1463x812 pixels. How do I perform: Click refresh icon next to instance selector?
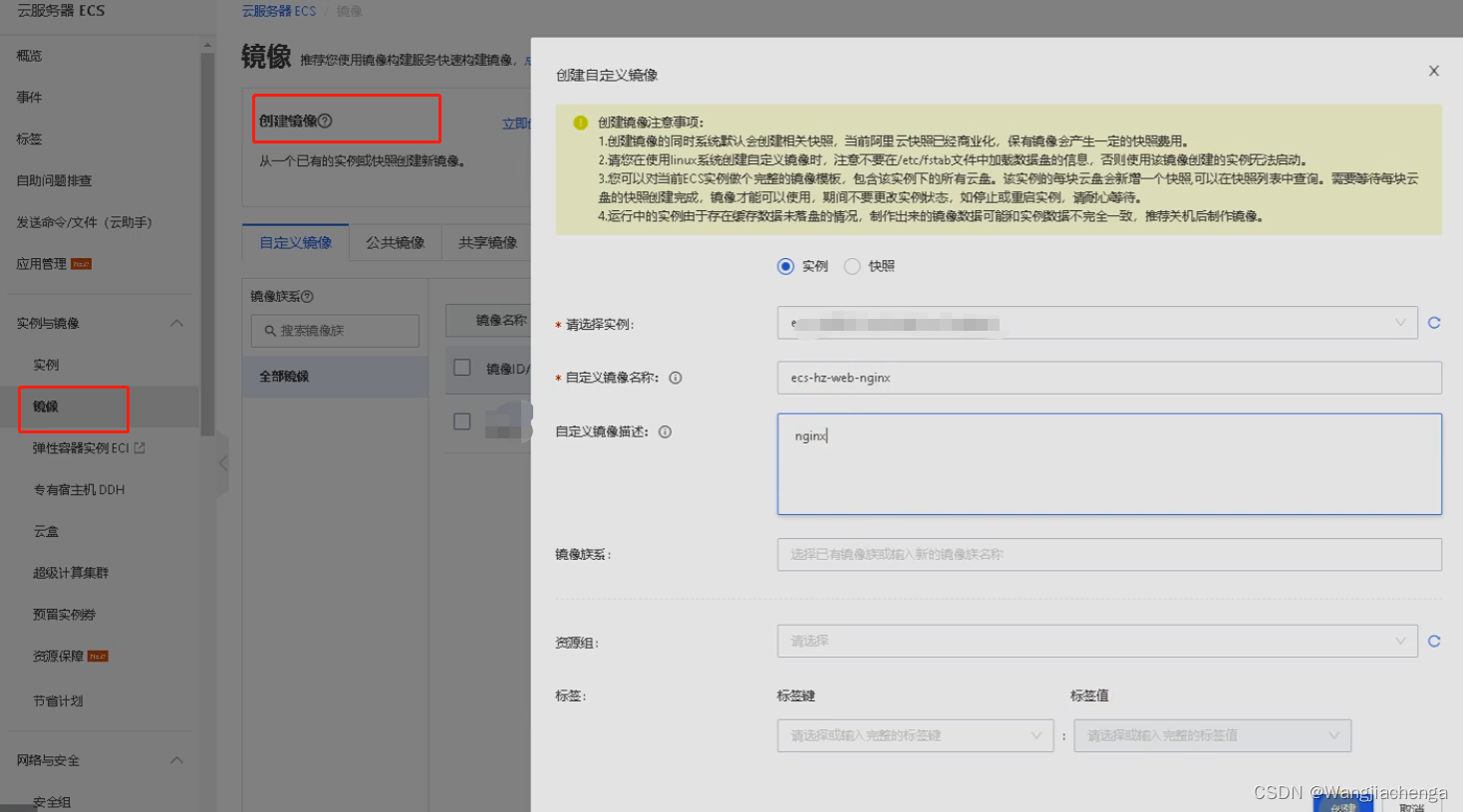1434,323
